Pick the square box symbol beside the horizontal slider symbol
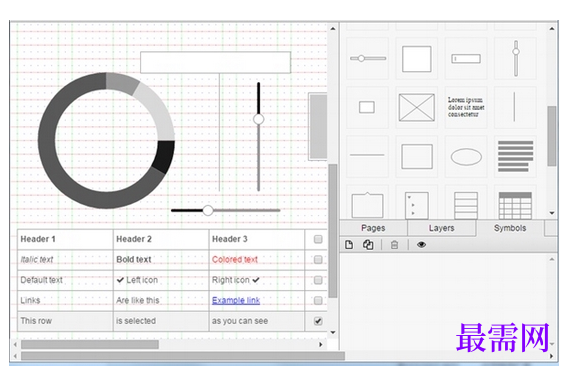 pos(417,58)
